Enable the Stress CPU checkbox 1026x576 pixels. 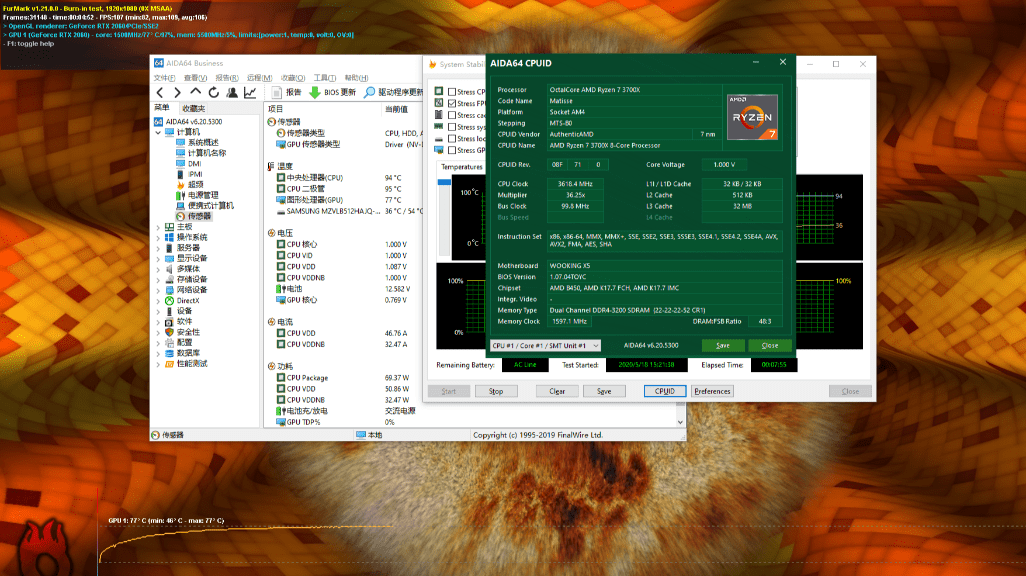point(451,92)
